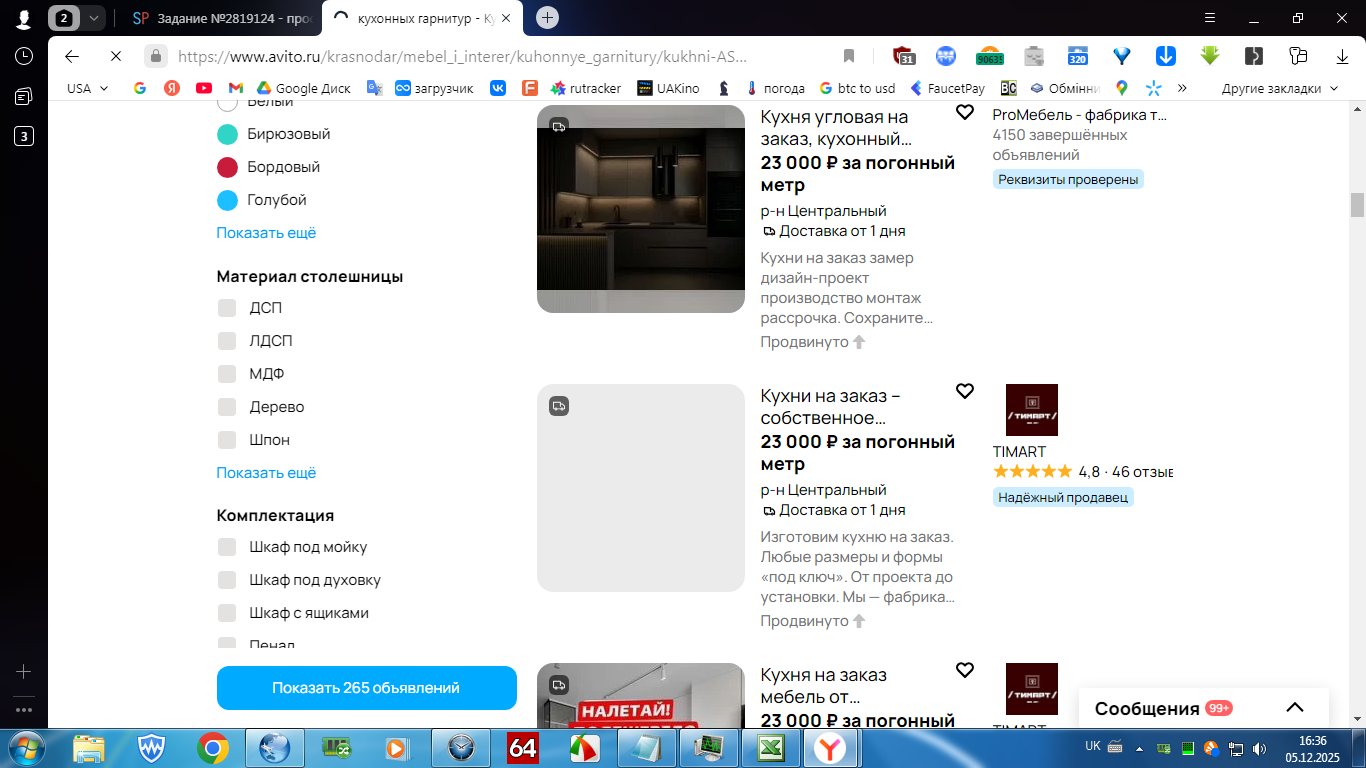Click the TIMART seller logo beside 4,8 rating
Image resolution: width=1366 pixels, height=768 pixels.
1031,410
